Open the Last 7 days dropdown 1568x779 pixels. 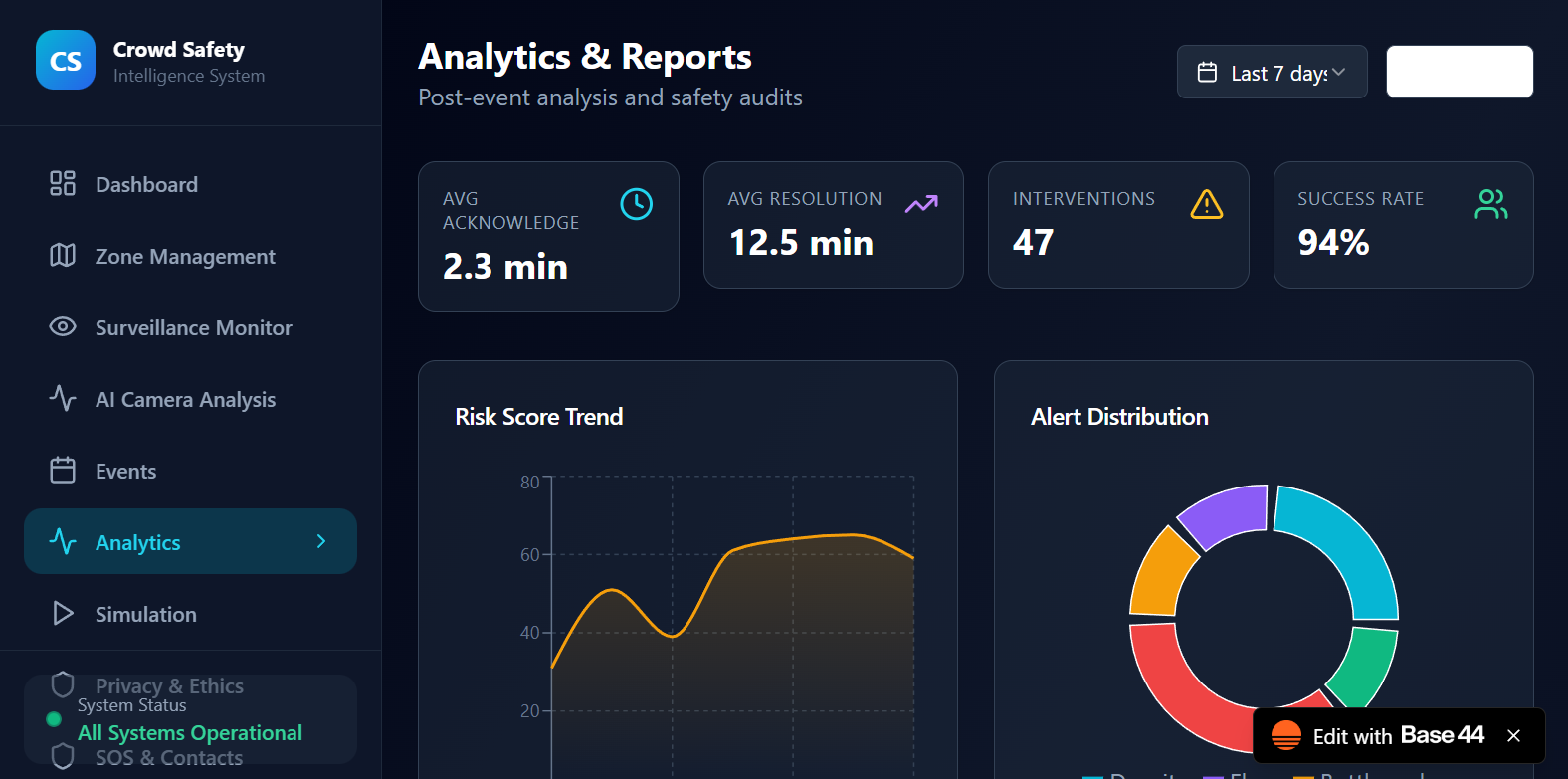(x=1273, y=72)
